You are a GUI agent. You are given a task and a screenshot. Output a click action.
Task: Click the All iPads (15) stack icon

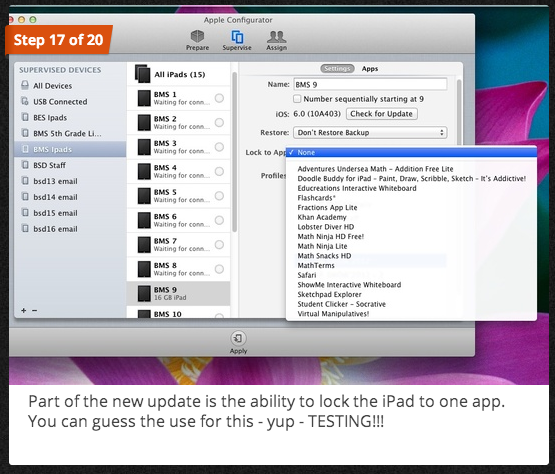tap(143, 74)
